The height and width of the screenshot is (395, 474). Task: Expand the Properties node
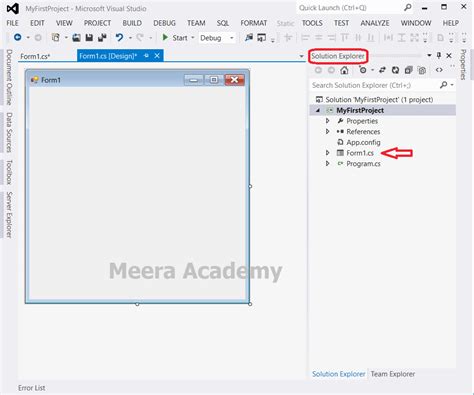tap(328, 121)
